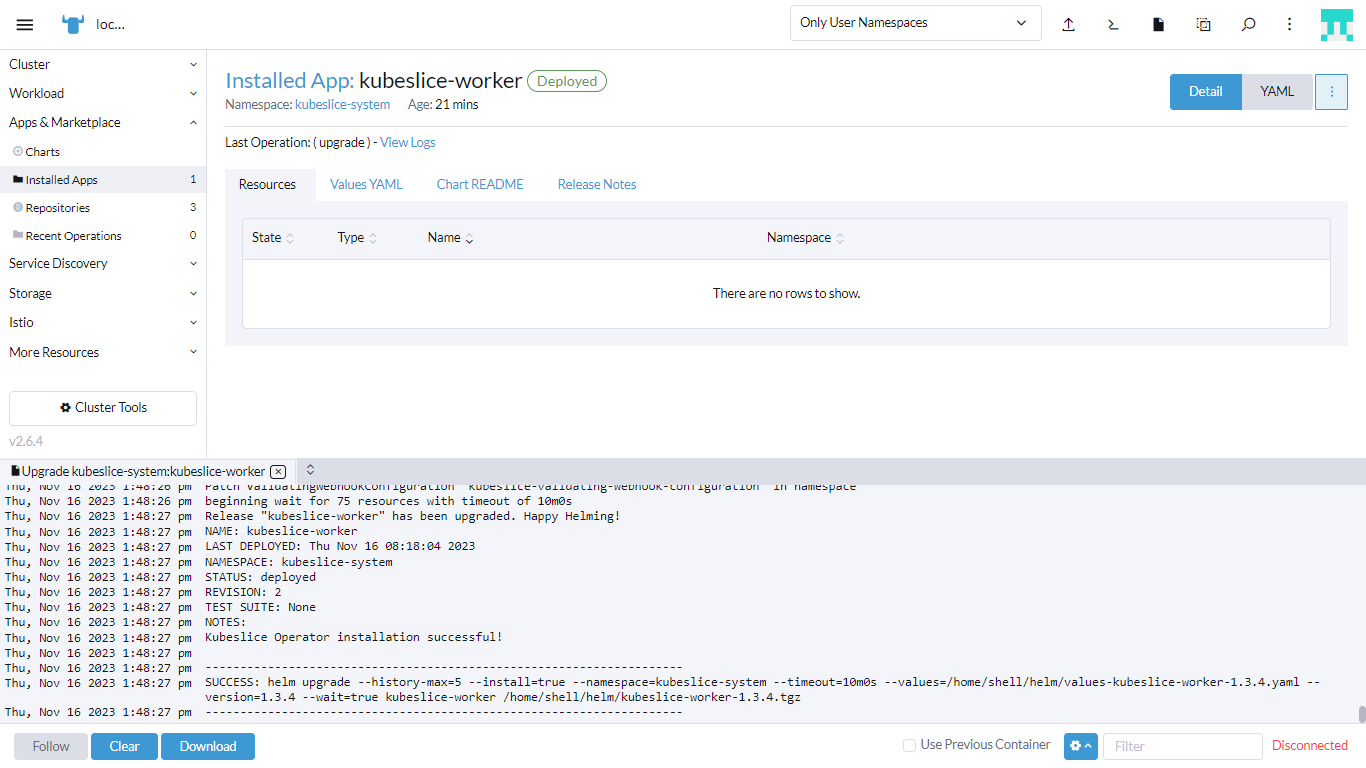Open the resource search magnifier icon
1366x768 pixels.
point(1248,25)
